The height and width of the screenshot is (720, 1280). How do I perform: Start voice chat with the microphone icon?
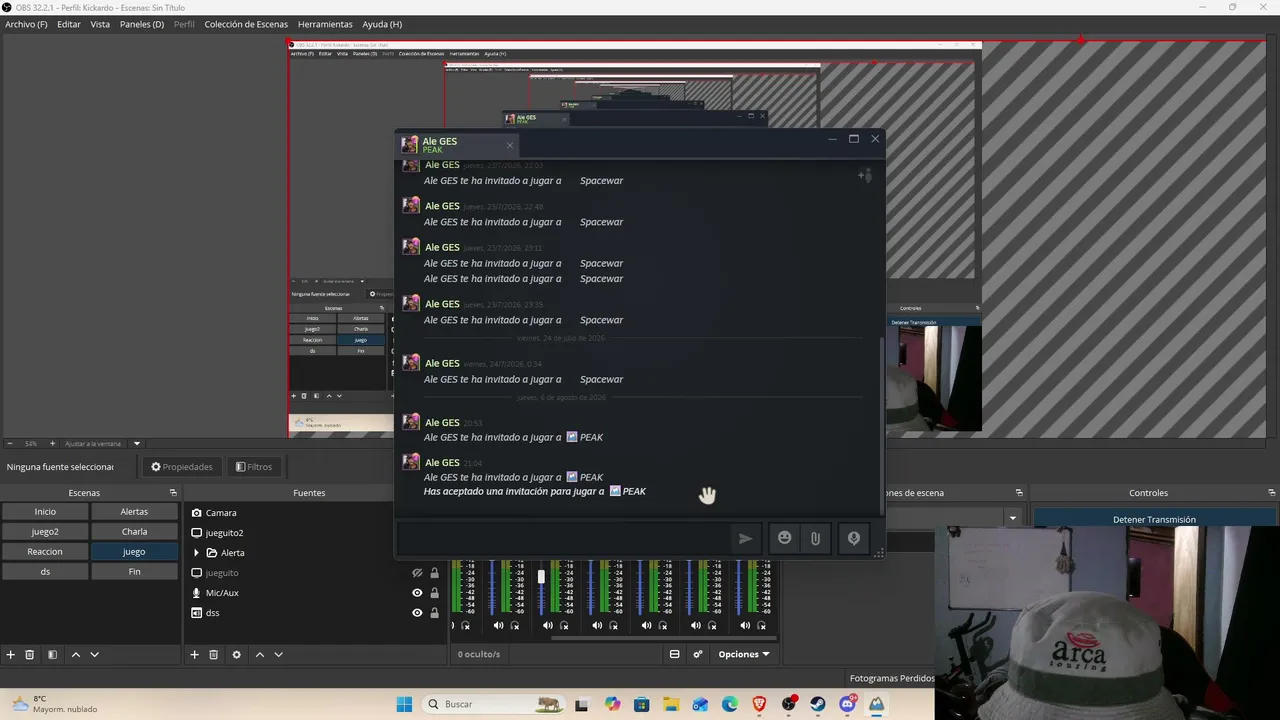(x=853, y=538)
